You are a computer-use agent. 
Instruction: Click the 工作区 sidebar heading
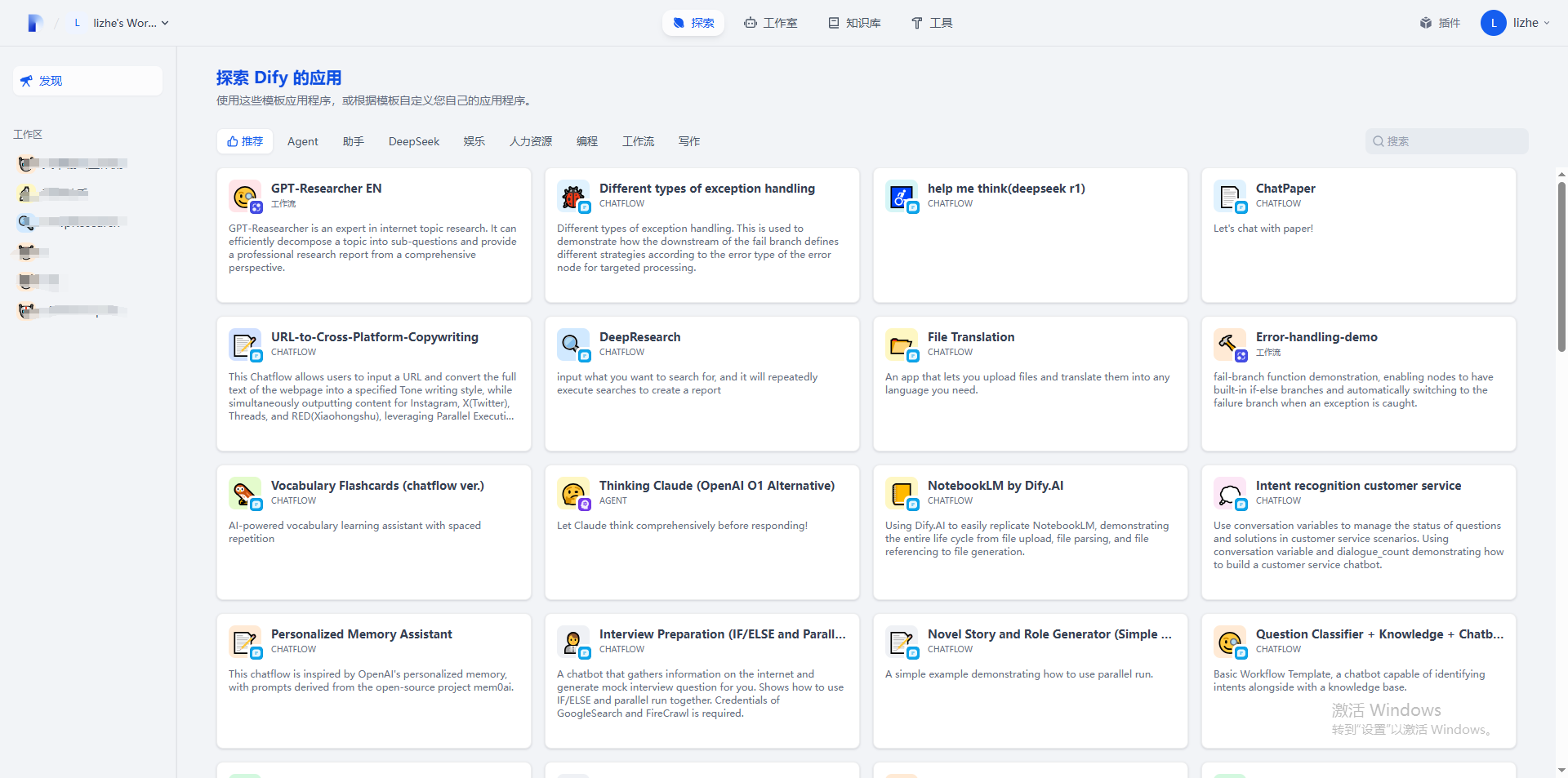(28, 134)
